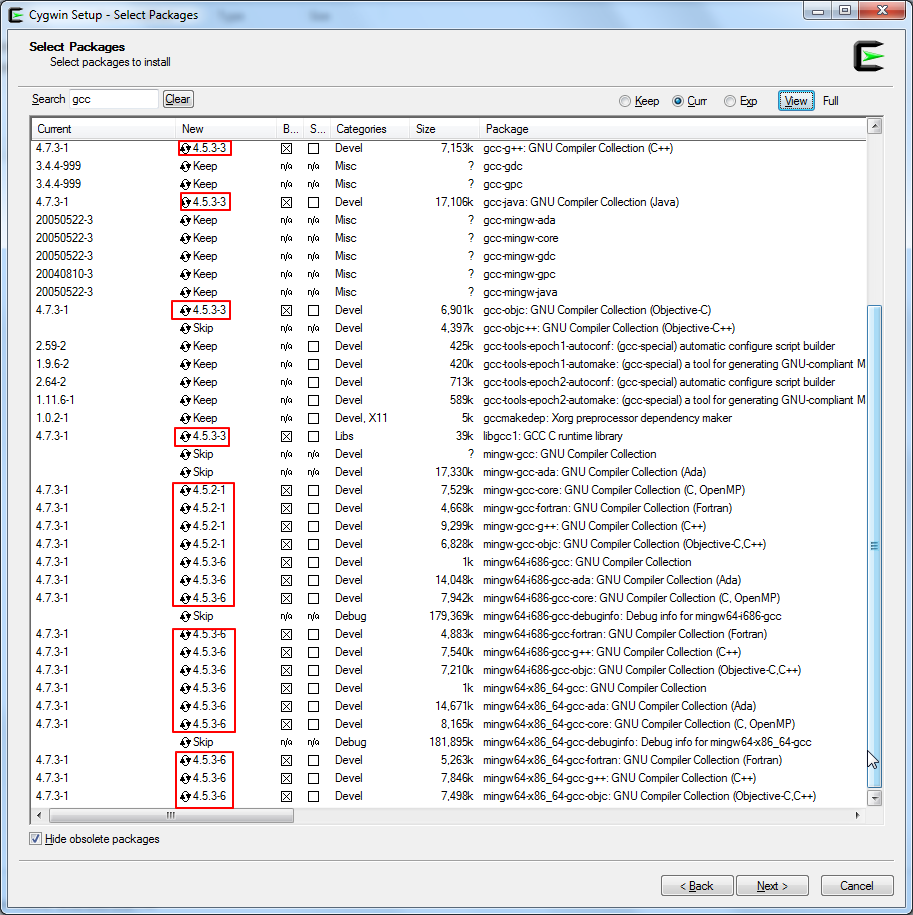Toggle Hide obsolete packages checkbox
This screenshot has height=915, width=913.
coord(36,839)
